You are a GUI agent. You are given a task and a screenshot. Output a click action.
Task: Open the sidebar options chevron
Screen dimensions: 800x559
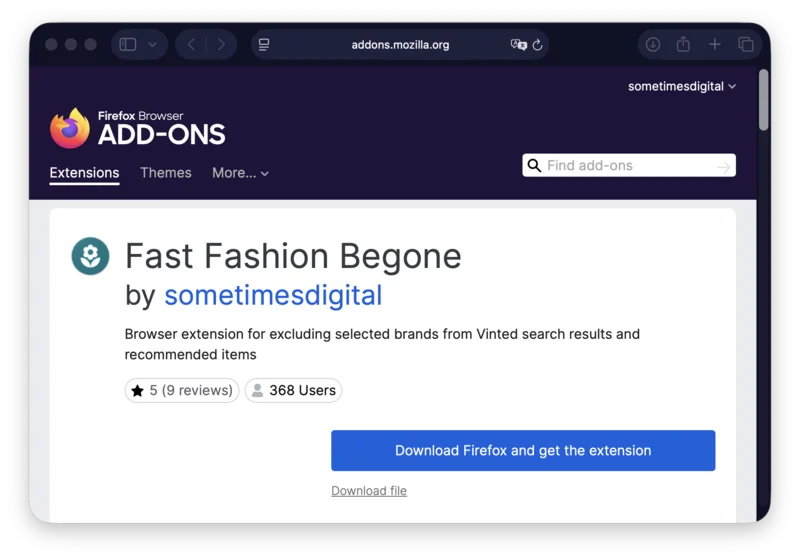tap(153, 45)
